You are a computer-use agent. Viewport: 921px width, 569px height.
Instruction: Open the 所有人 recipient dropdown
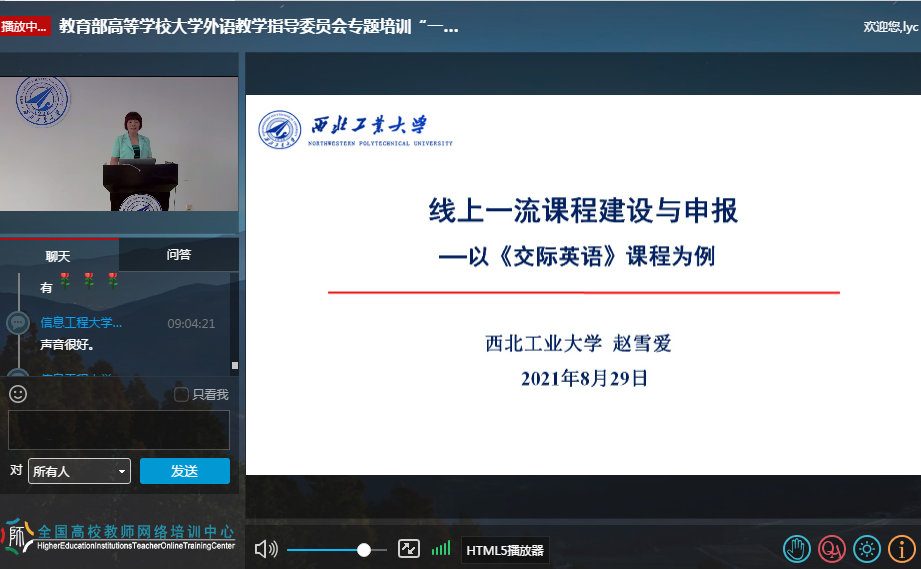(79, 471)
